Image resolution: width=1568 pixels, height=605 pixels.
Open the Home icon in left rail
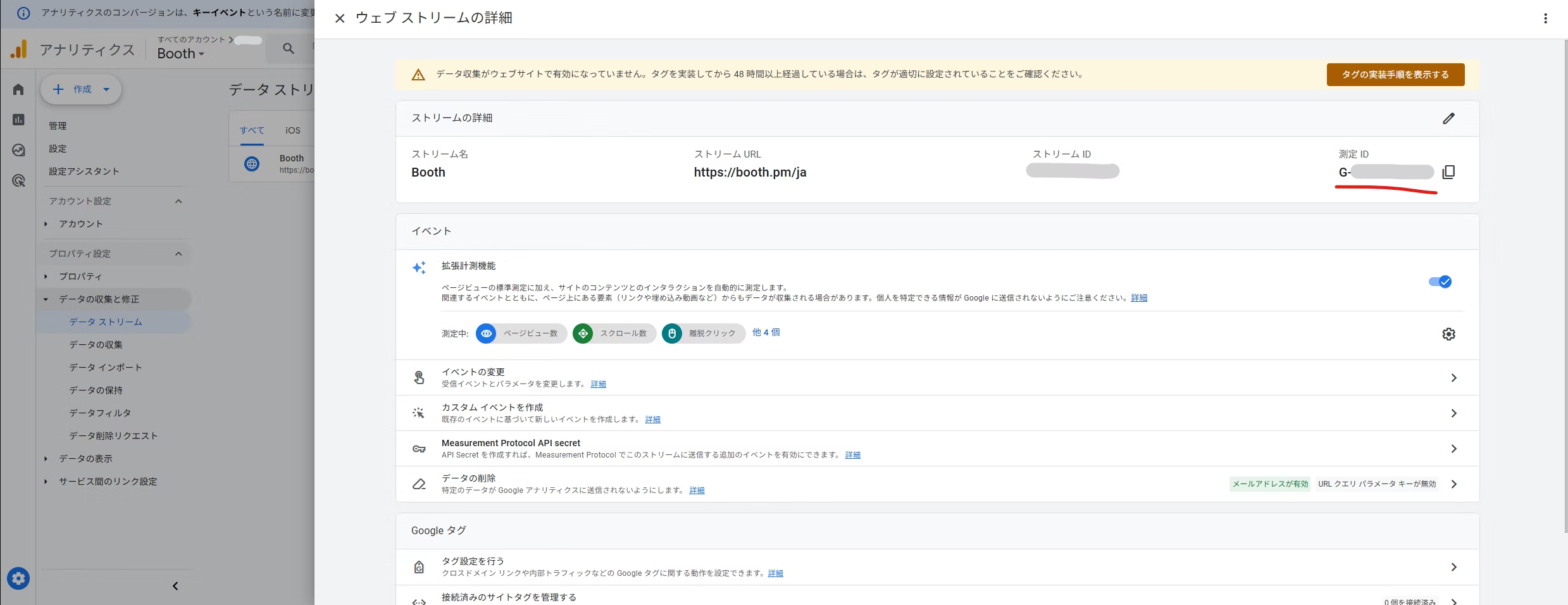(x=18, y=89)
